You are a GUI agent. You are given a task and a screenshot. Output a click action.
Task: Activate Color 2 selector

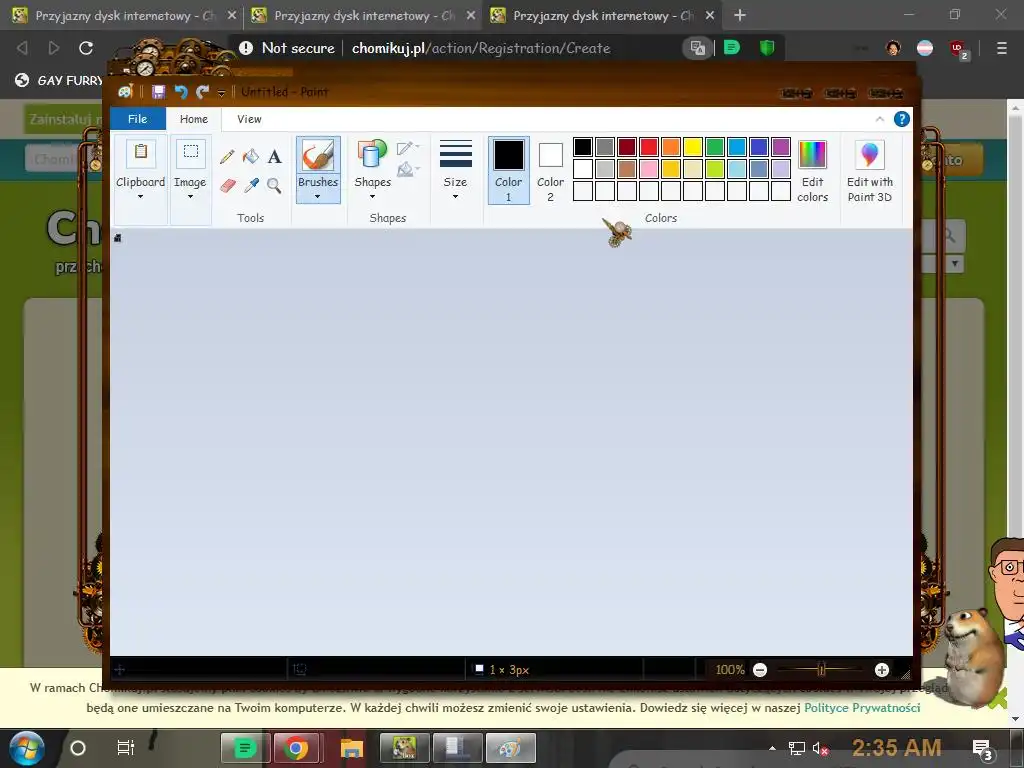pyautogui.click(x=551, y=170)
